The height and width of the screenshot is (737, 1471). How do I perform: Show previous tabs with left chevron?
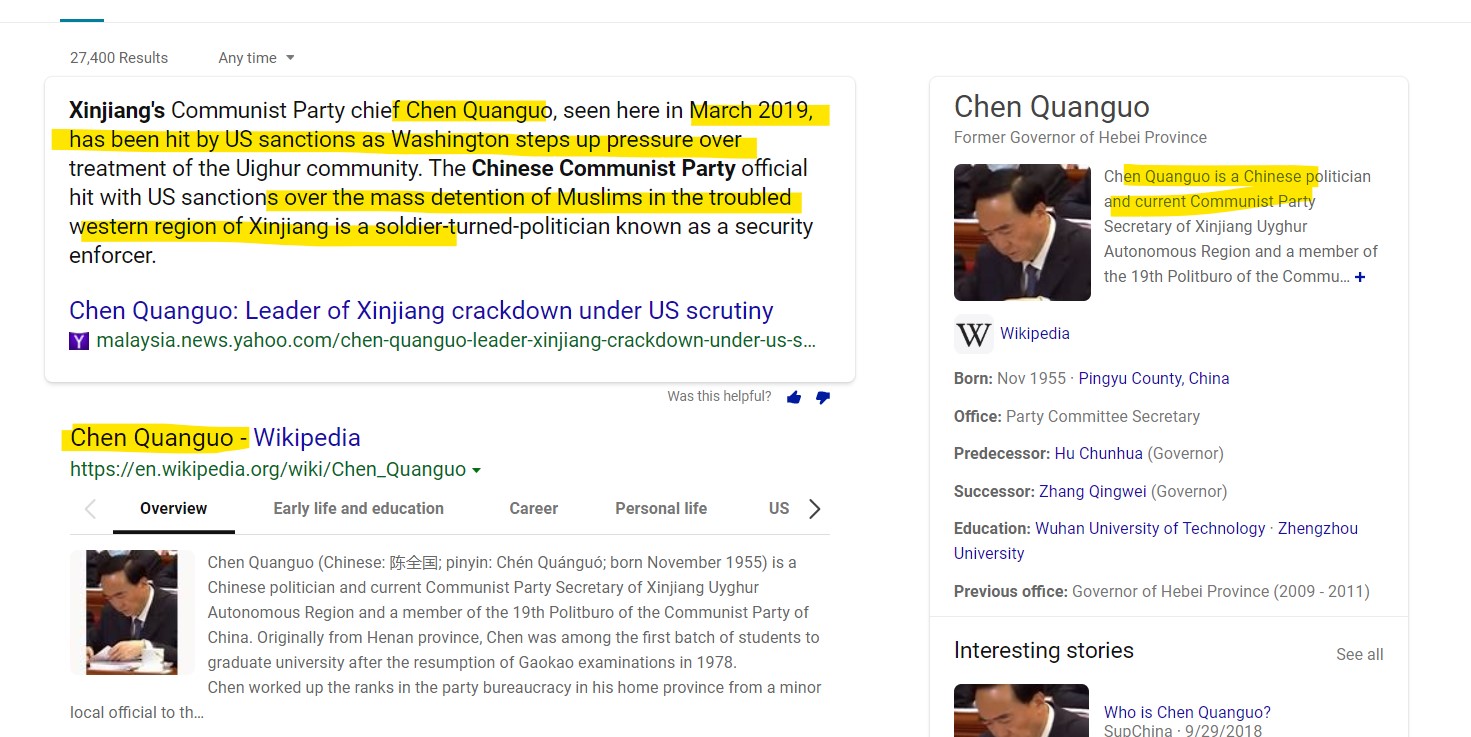(90, 509)
